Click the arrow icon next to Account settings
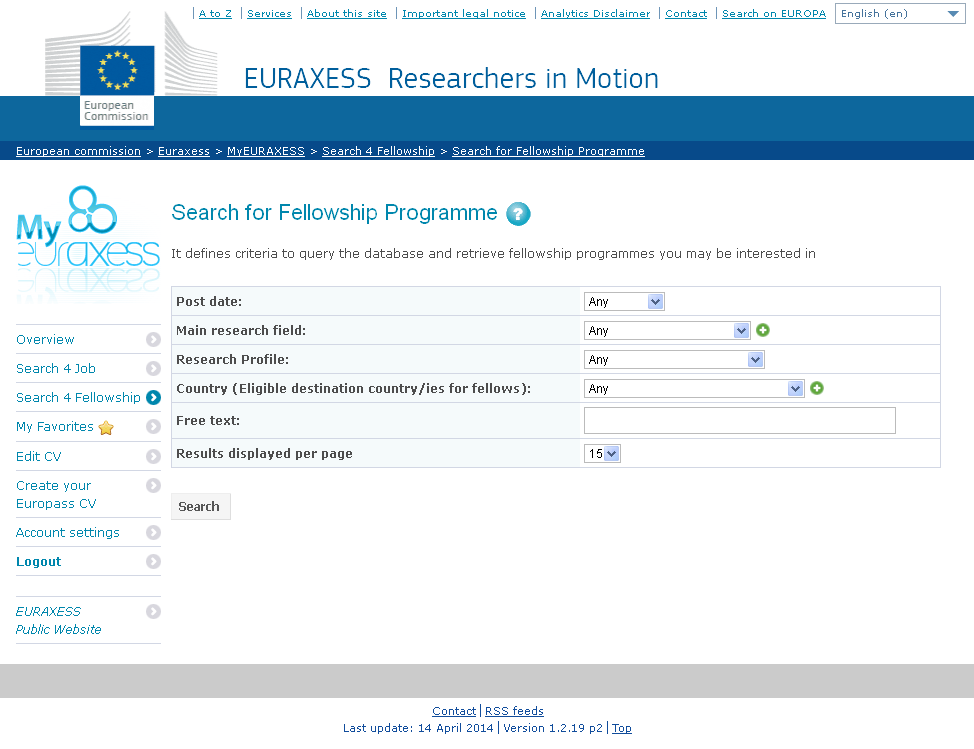974x749 pixels. click(153, 532)
